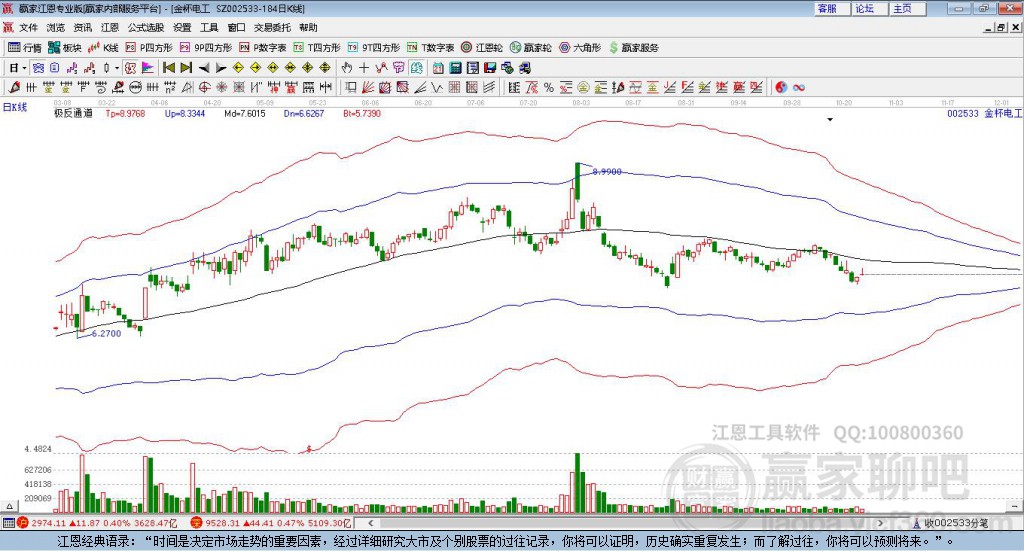Screen dimensions: 1024x551
Task: Click the small black triangle chart marker
Action: tap(830, 120)
